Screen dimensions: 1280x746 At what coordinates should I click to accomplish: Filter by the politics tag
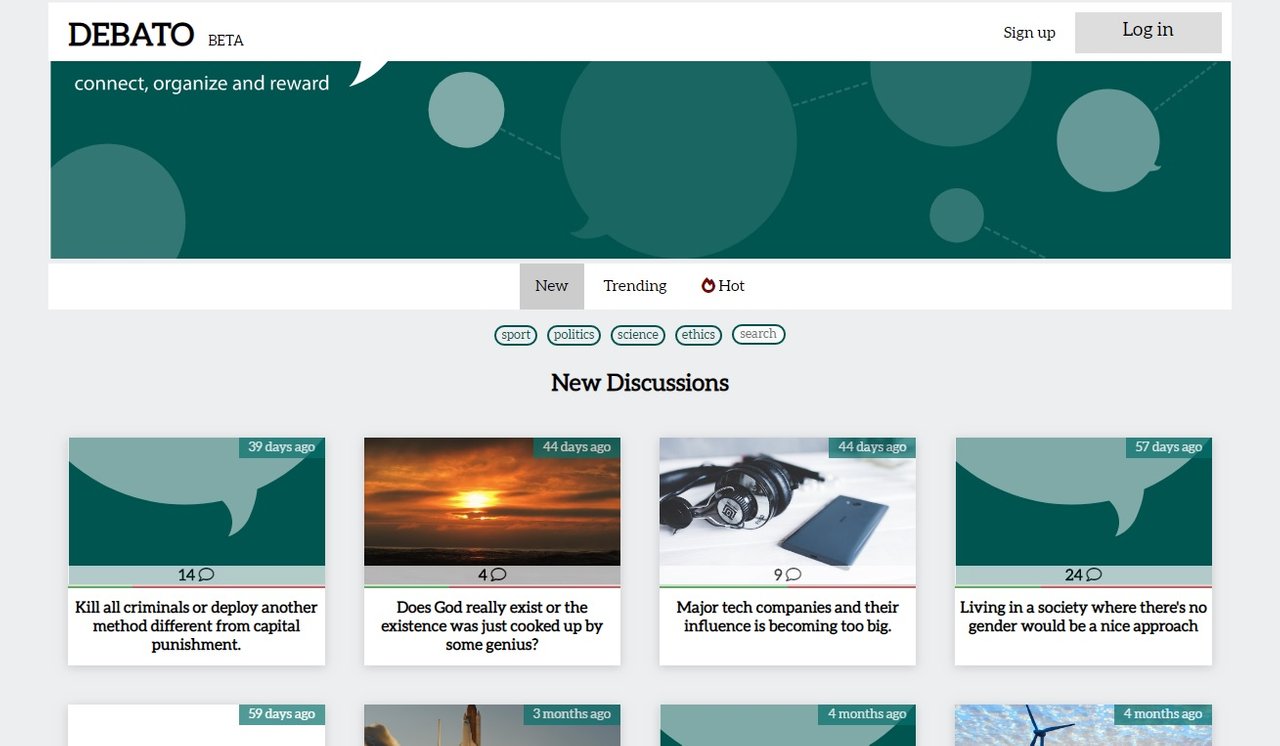[x=574, y=335]
